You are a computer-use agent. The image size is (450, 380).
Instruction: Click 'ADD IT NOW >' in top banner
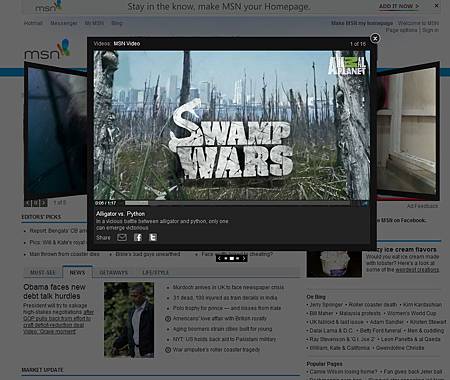(399, 6)
